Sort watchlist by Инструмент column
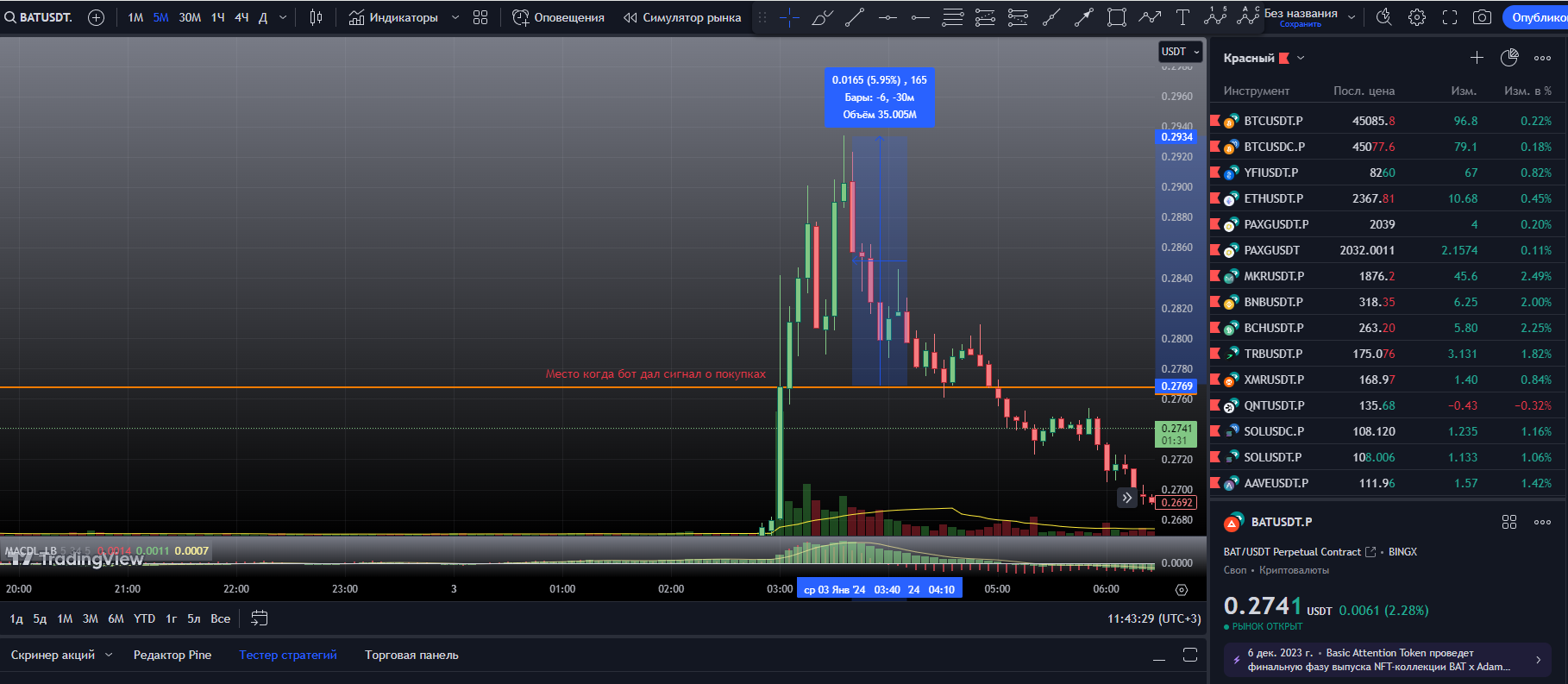This screenshot has height=684, width=1568. click(x=1257, y=91)
